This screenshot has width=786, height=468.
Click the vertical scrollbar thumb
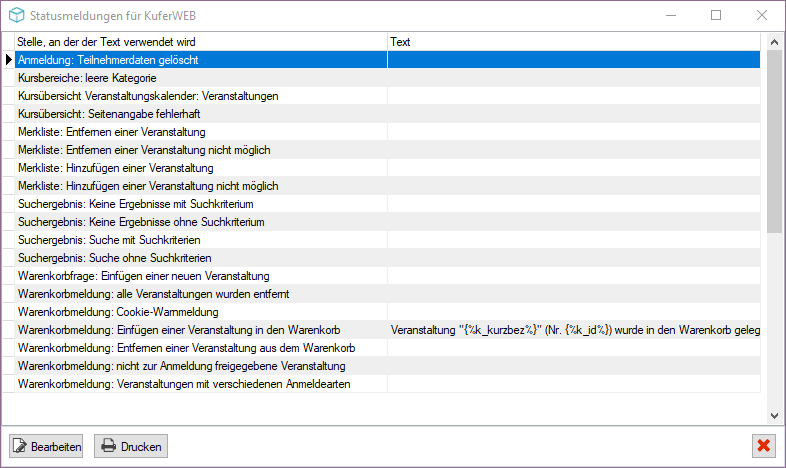[774, 141]
